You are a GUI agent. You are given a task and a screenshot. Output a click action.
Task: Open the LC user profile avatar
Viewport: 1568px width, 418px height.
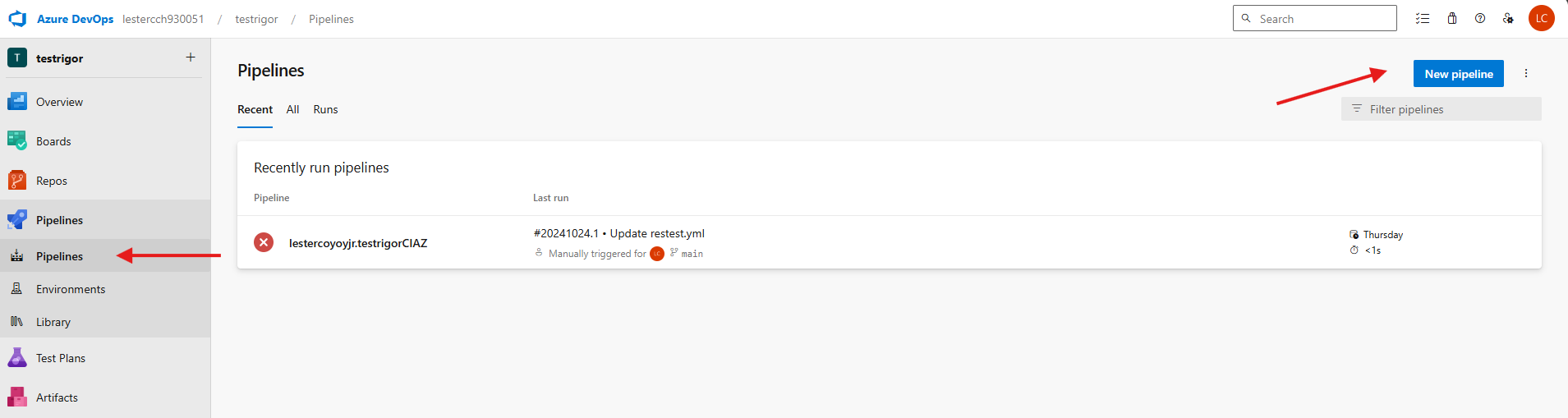tap(1541, 18)
